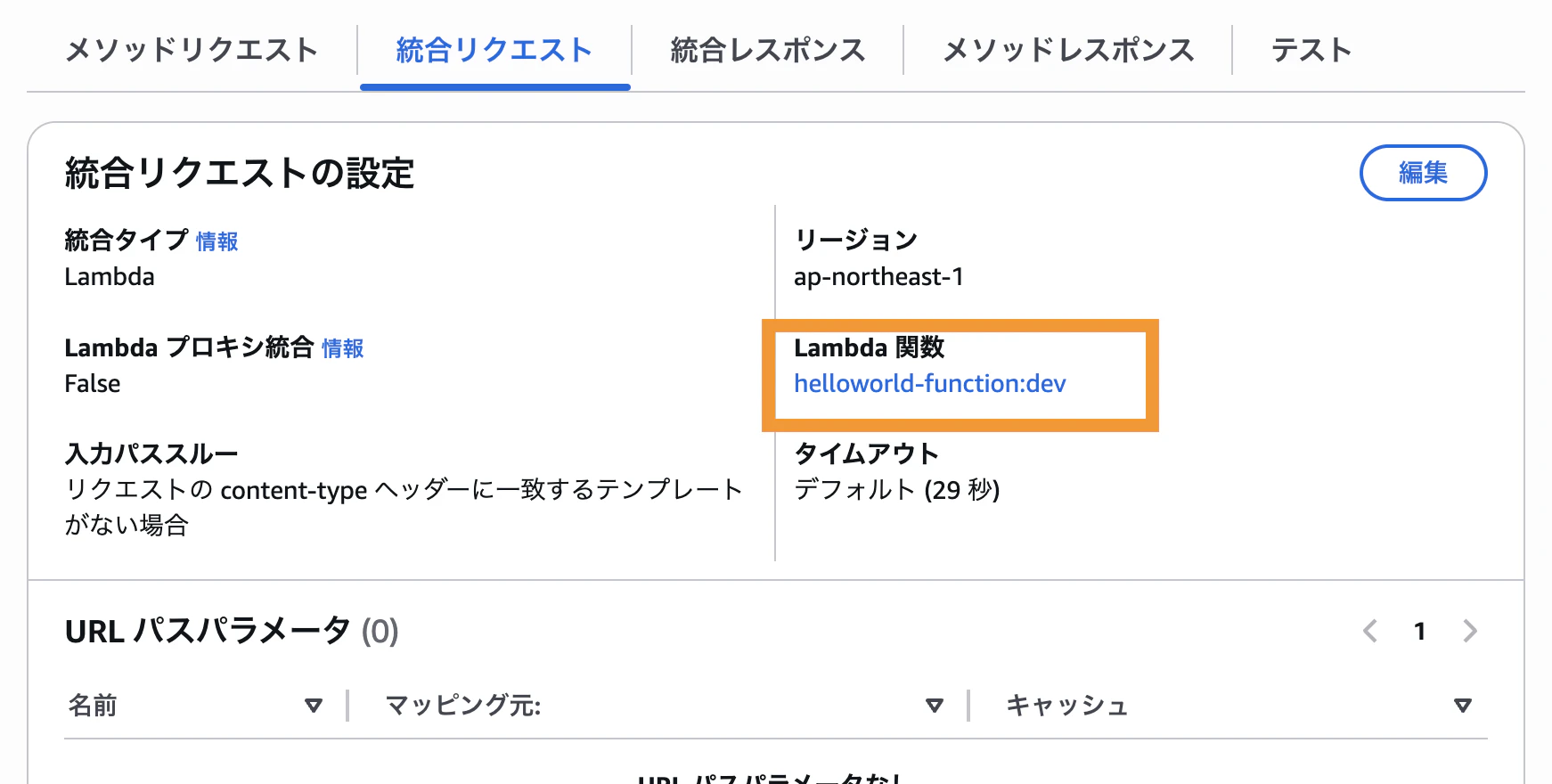The image size is (1552, 784).
Task: Switch to the 統合レスポンス tab
Action: [x=767, y=50]
